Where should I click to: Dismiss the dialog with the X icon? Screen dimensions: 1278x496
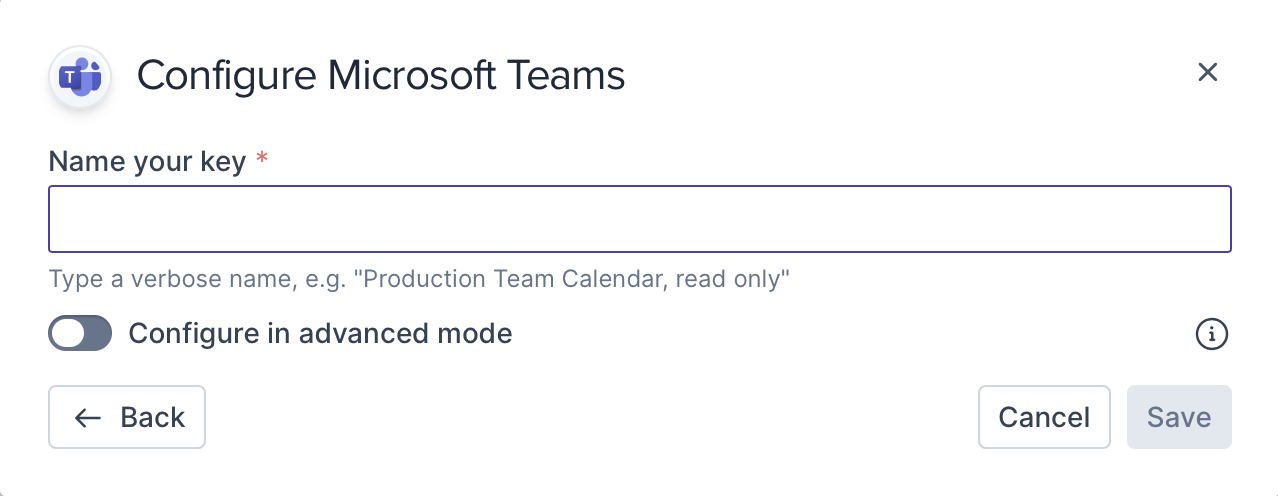(1207, 72)
